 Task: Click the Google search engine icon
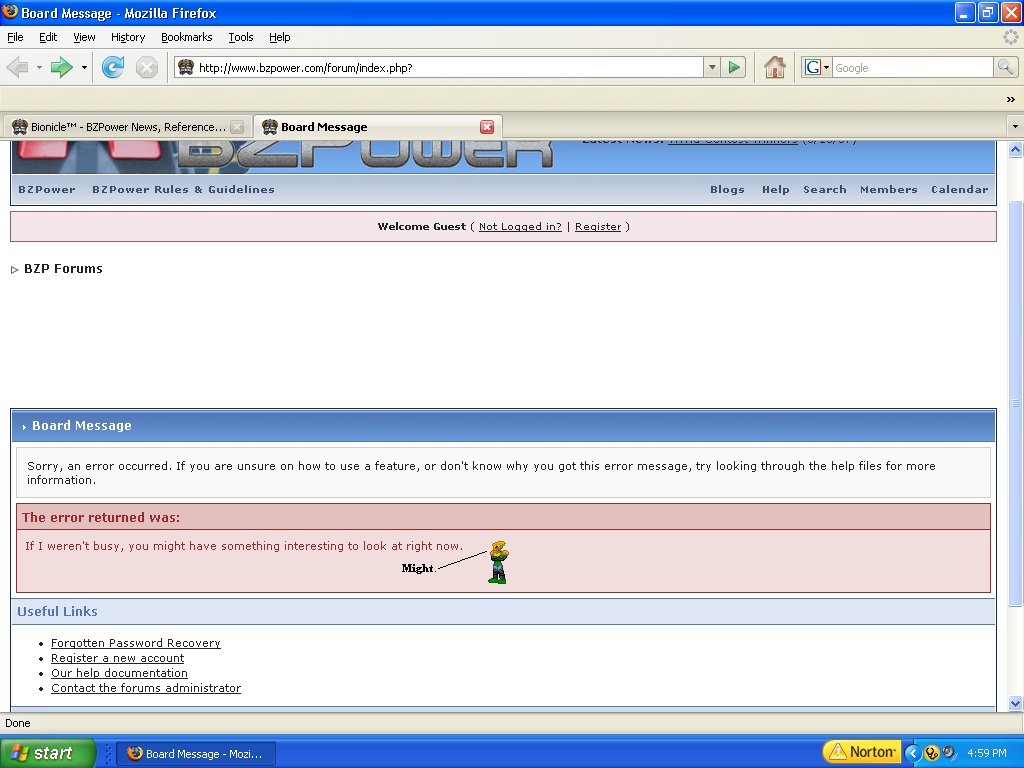[x=812, y=67]
